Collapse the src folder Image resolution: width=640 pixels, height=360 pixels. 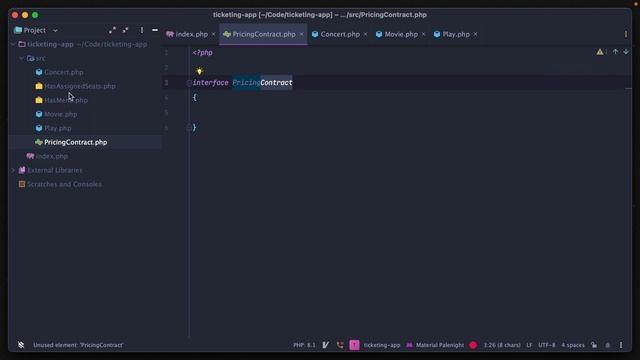21,58
